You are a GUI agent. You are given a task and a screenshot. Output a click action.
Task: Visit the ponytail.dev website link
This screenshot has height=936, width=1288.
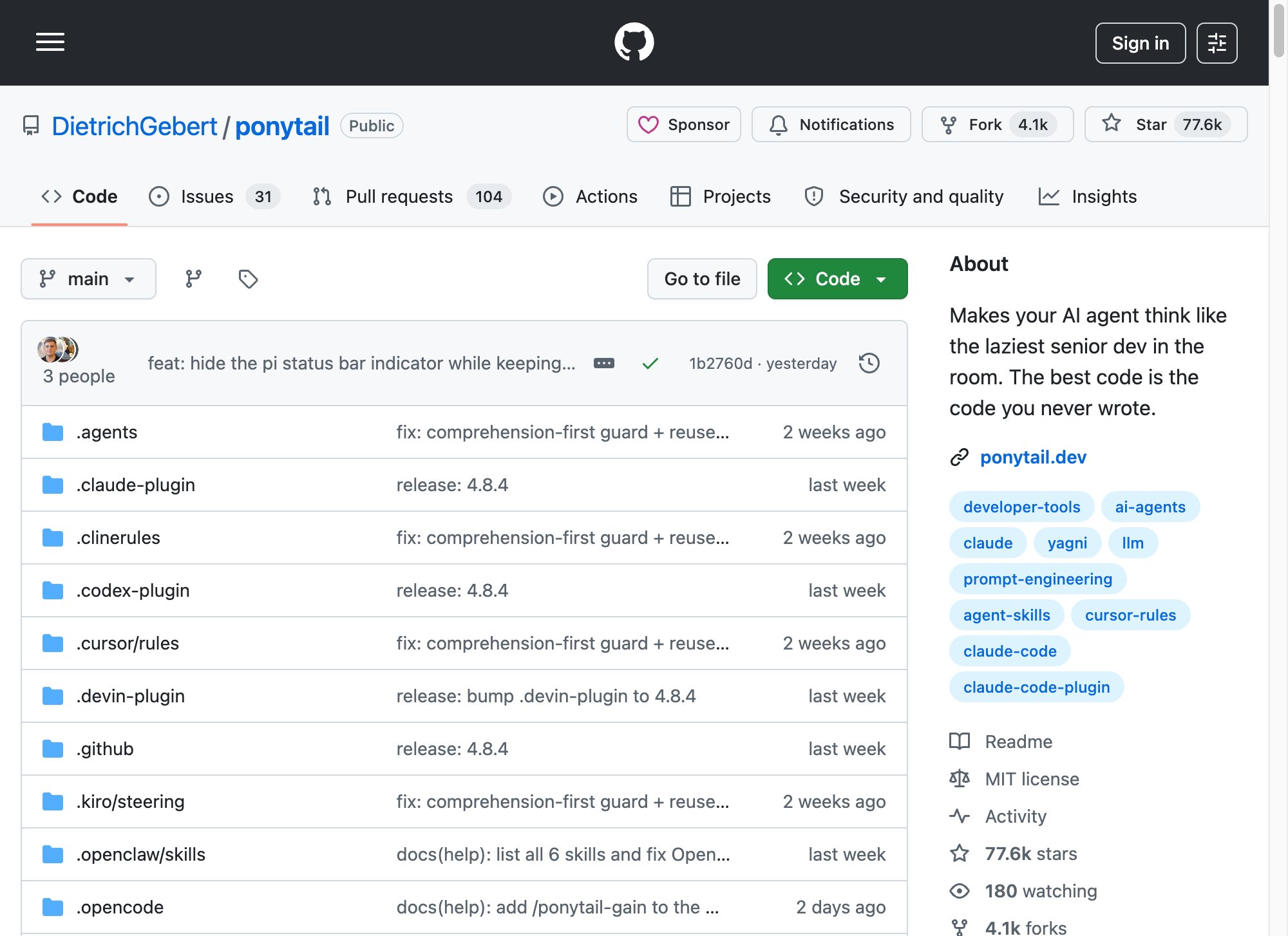(x=1033, y=457)
